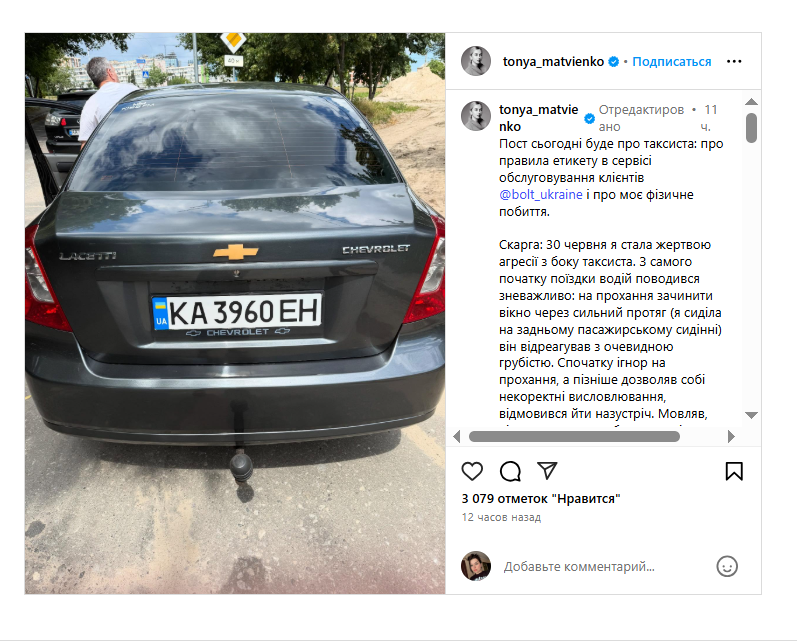The height and width of the screenshot is (642, 797).
Task: Save post with bookmark icon
Action: click(x=734, y=471)
